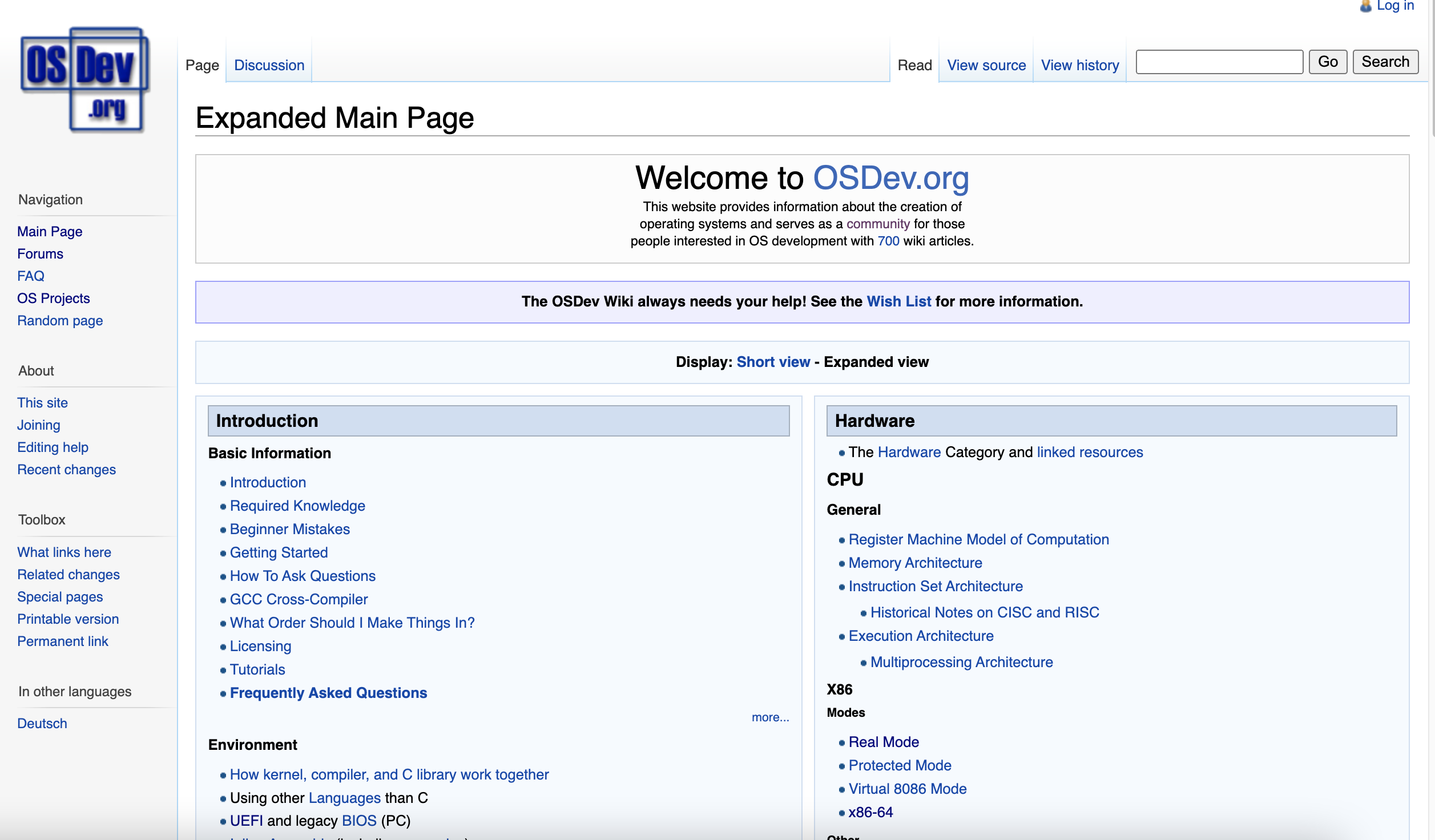1435x840 pixels.
Task: Open Protected Mode article
Action: coord(900,765)
